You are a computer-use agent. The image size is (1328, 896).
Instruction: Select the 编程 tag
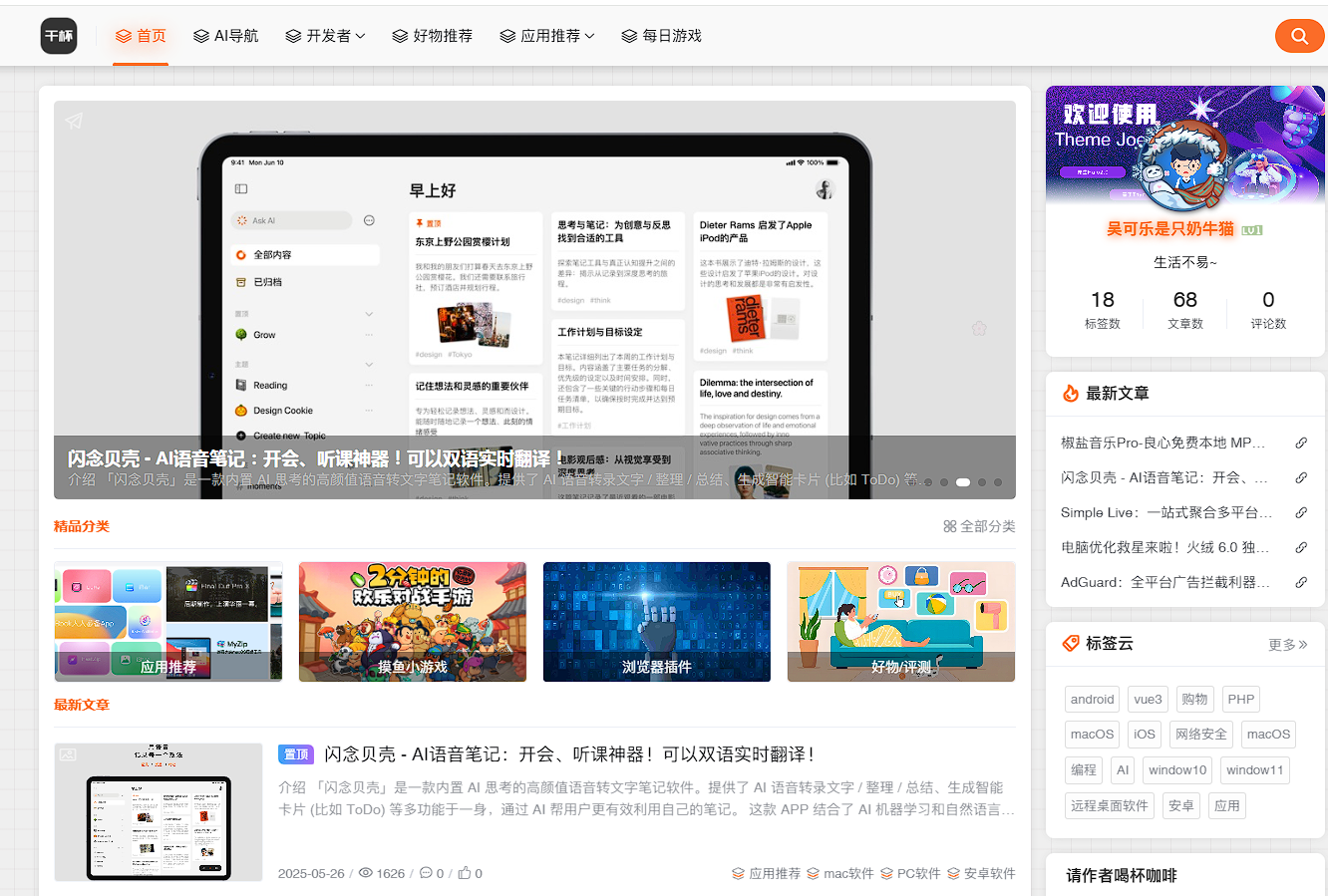click(x=1084, y=770)
